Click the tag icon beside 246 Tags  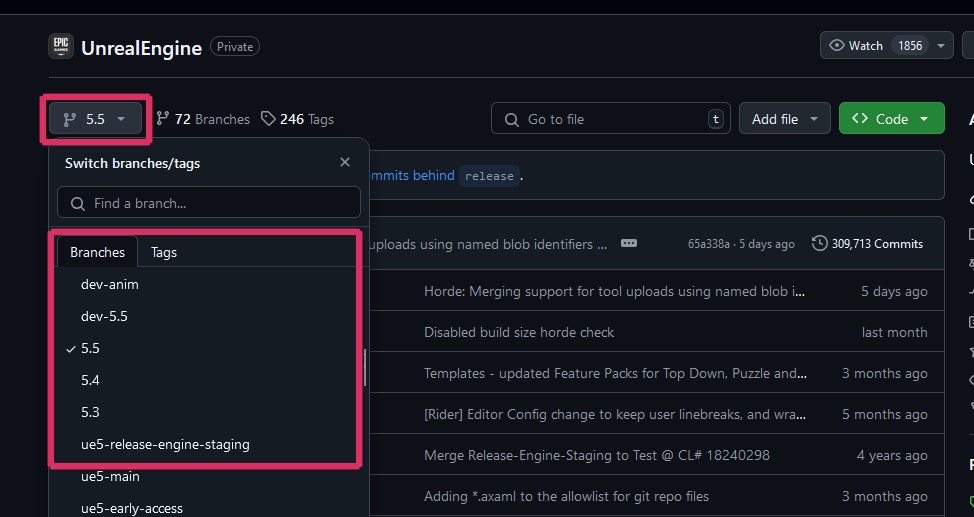coord(268,119)
